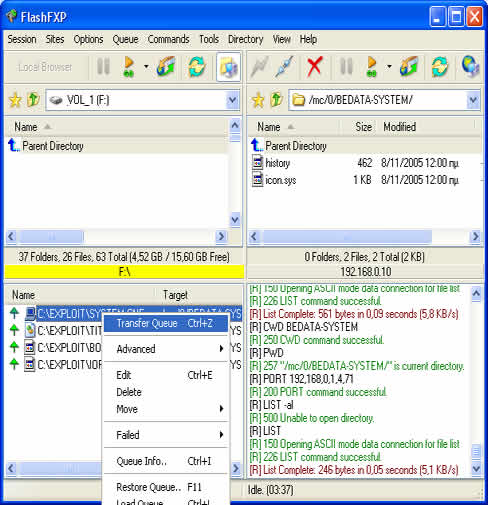Viewport: 488px width, 505px height.
Task: Click the remote connect lightning icon
Action: [260, 66]
